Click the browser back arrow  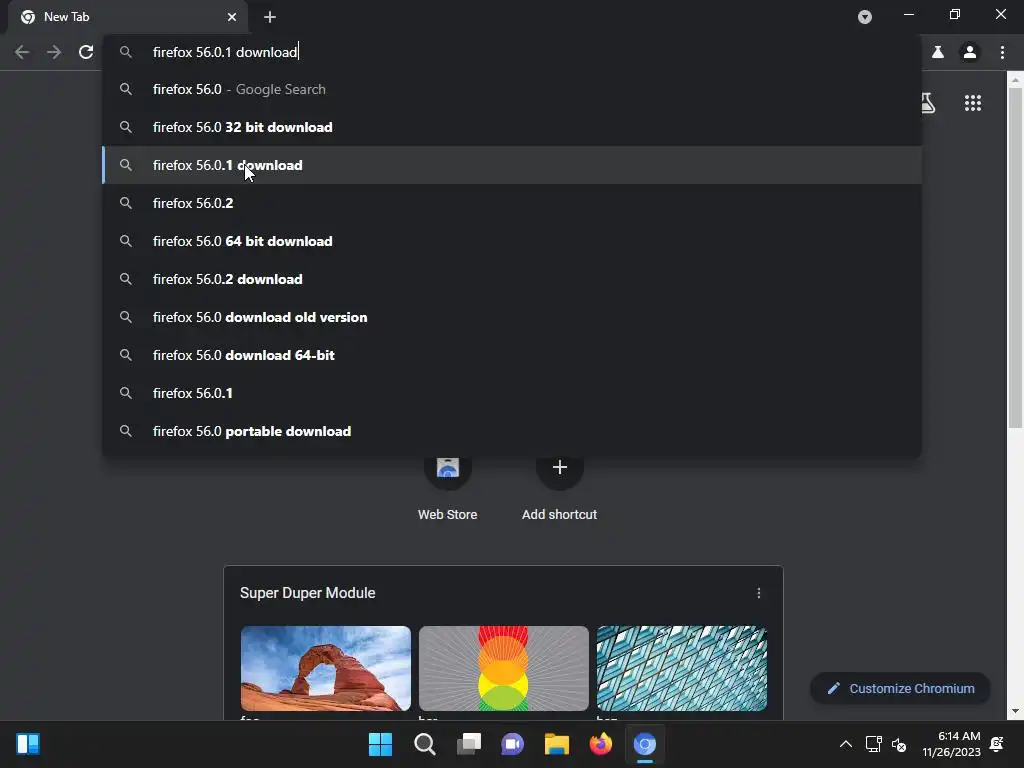(x=22, y=52)
